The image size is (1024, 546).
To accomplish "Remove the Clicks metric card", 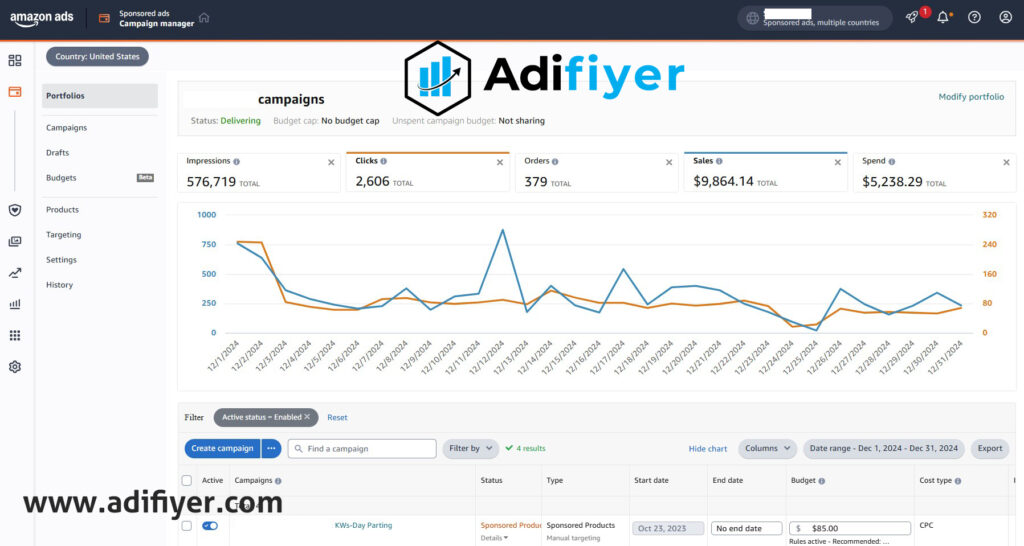I will [x=500, y=163].
